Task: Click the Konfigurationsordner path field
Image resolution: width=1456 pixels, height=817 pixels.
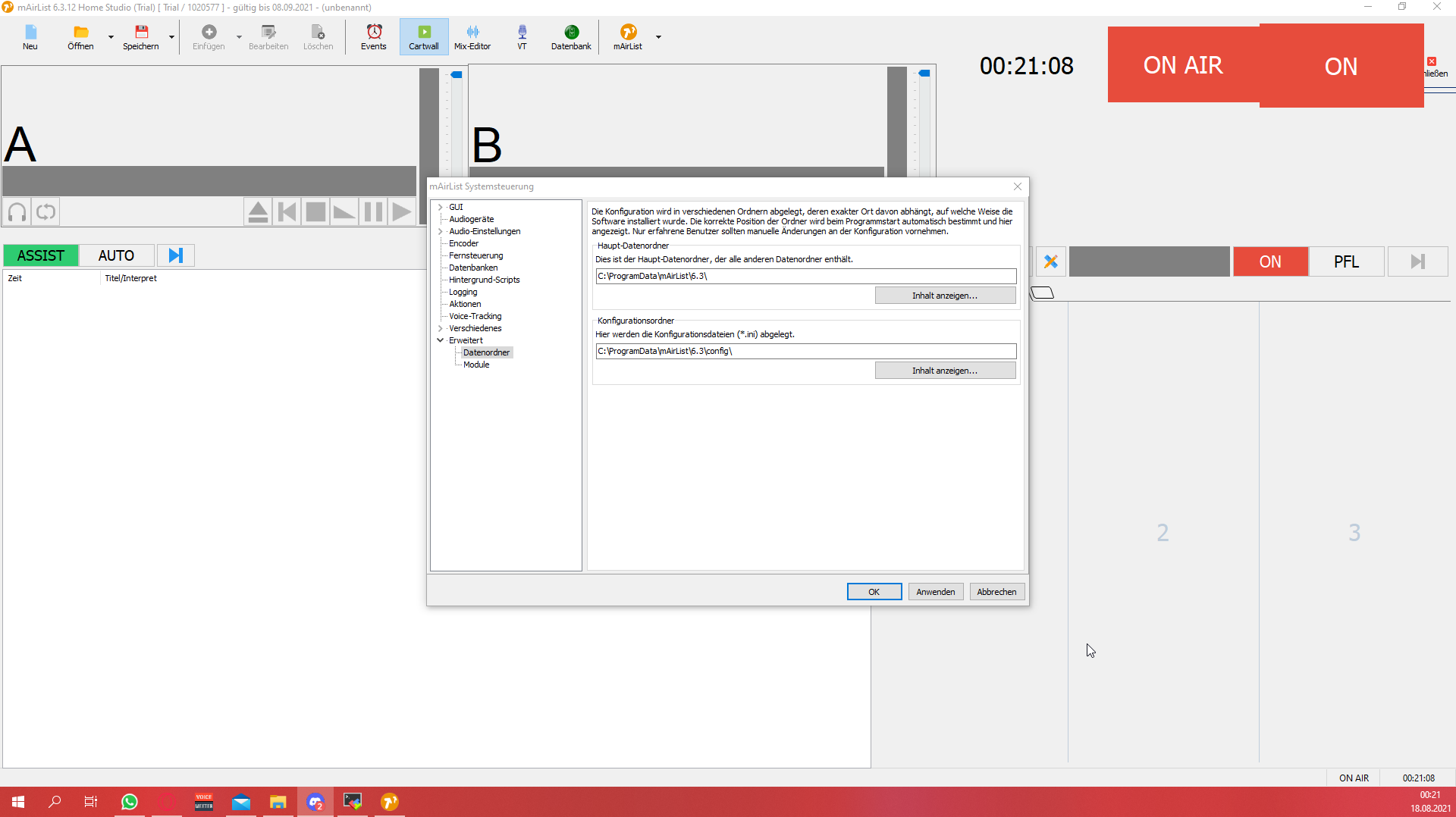Action: click(805, 352)
